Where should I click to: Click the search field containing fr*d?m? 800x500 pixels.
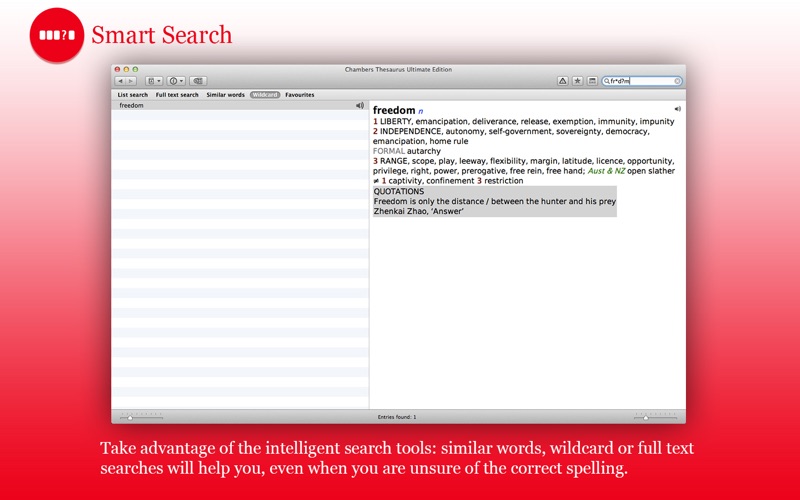pos(642,81)
